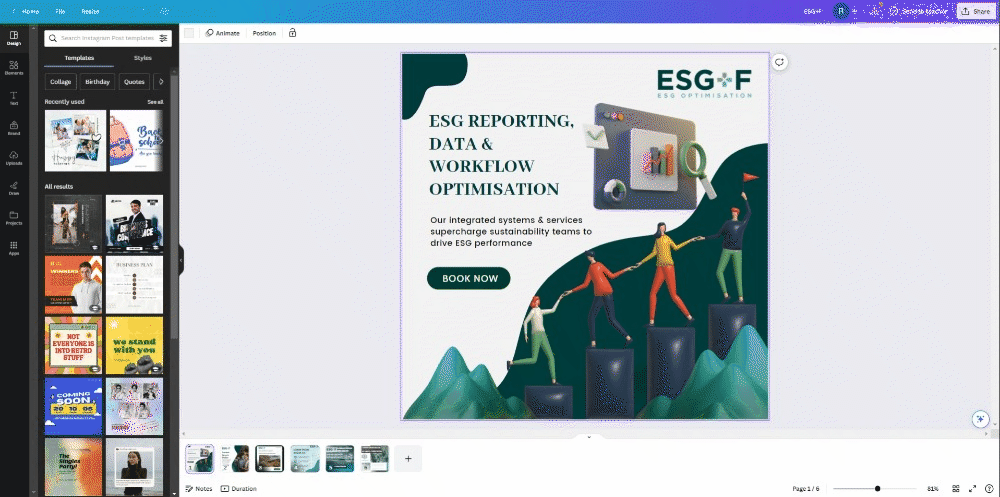The image size is (1000, 497).
Task: Click the Page 1 / 6 indicator
Action: tap(805, 489)
